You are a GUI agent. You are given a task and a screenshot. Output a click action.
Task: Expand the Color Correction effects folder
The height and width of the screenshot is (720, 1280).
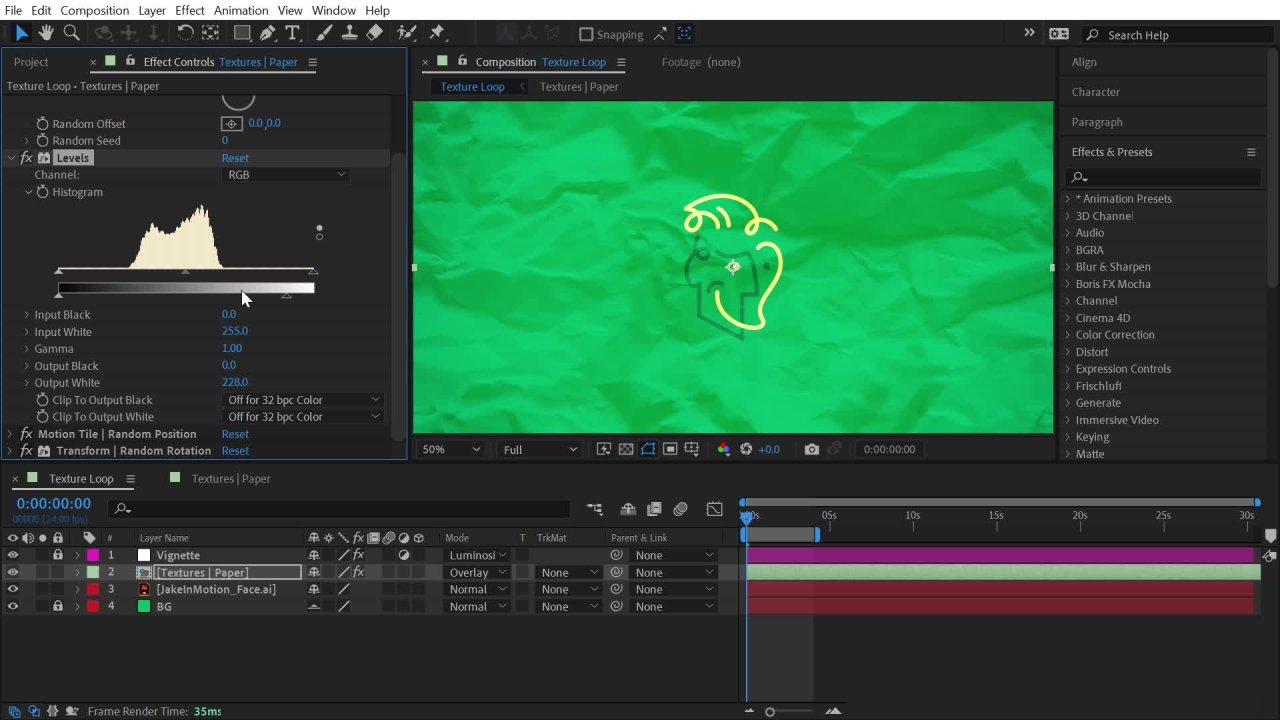[x=1068, y=335]
